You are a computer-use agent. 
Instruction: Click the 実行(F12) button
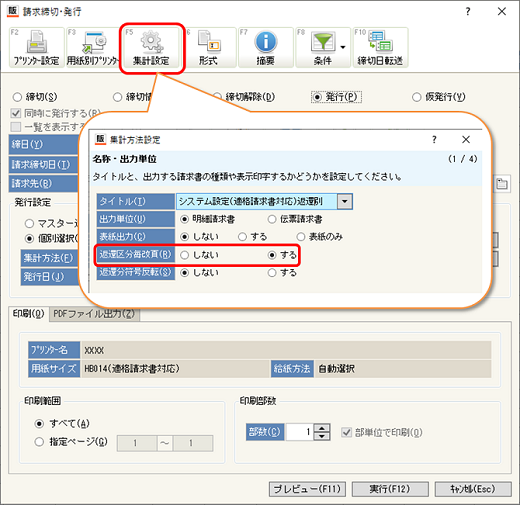(x=390, y=489)
